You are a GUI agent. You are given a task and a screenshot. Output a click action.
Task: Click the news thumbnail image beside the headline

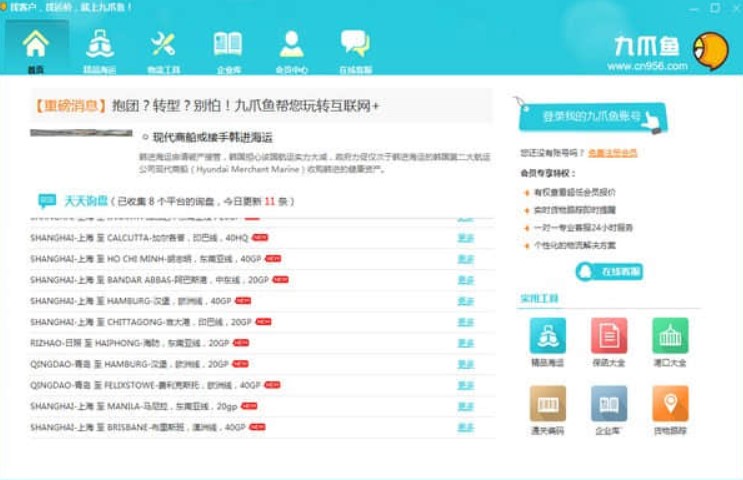click(x=81, y=133)
